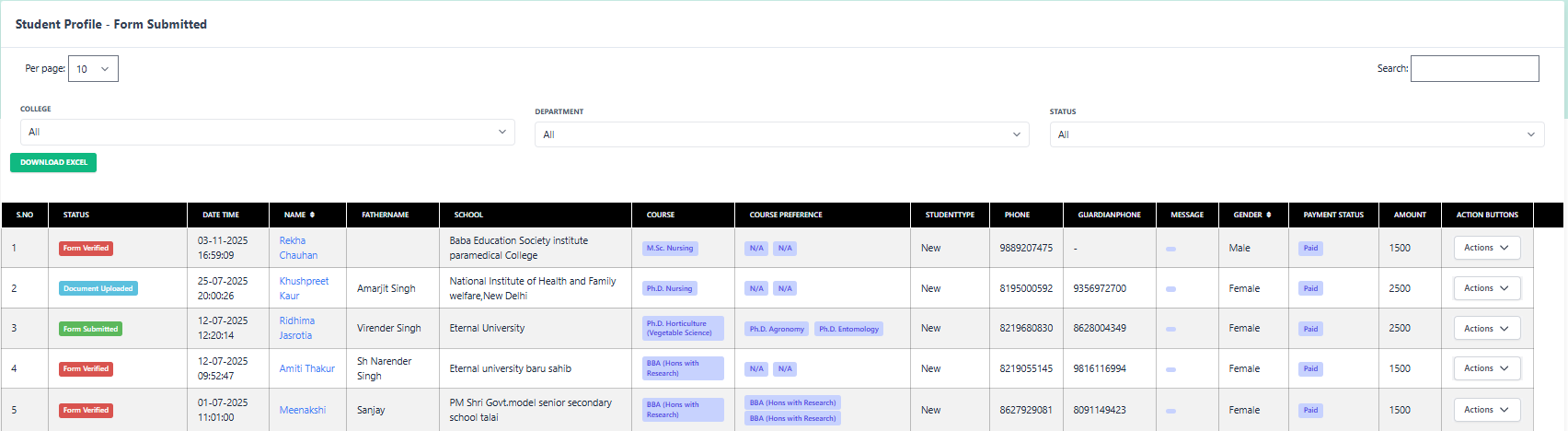Open Actions dropdown for Ridhima Jasrotia
Image resolution: width=1568 pixels, height=431 pixels.
[1487, 329]
